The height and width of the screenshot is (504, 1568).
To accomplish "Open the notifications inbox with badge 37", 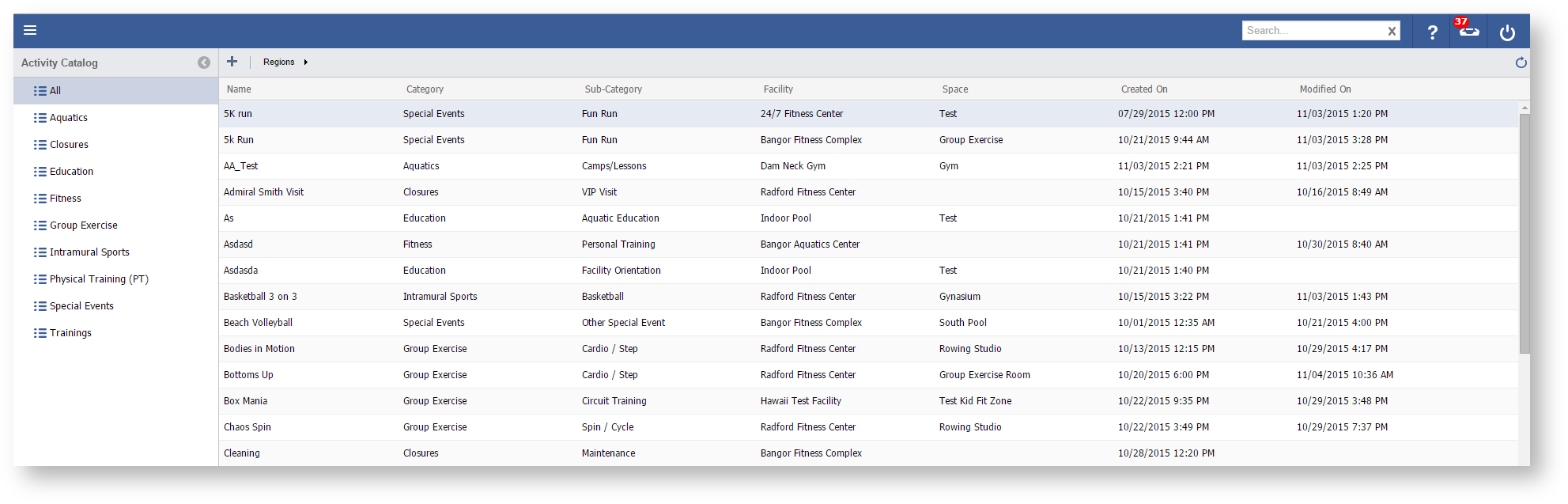I will point(1468,31).
